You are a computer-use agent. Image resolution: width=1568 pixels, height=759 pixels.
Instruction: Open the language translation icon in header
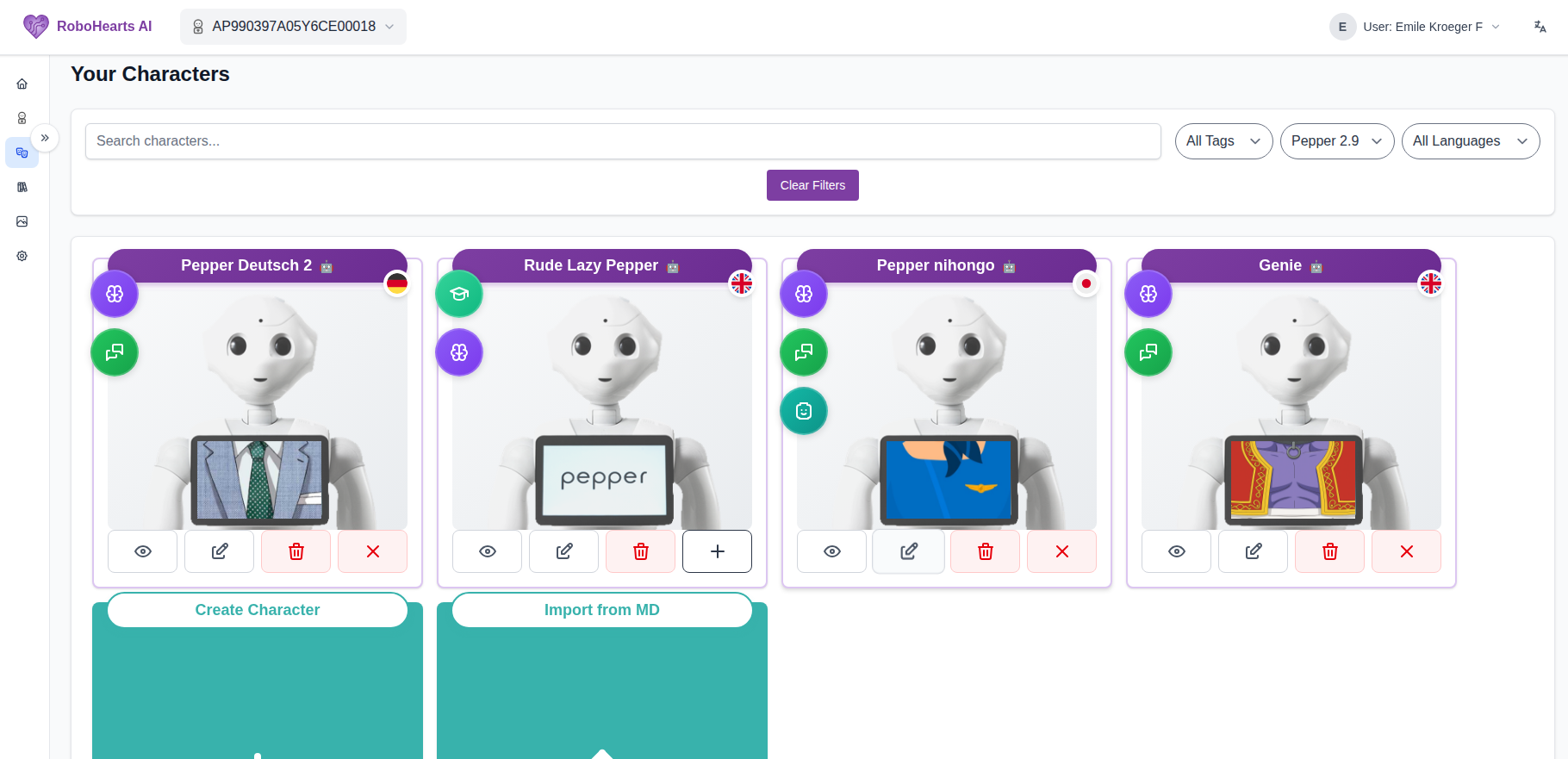tap(1540, 27)
